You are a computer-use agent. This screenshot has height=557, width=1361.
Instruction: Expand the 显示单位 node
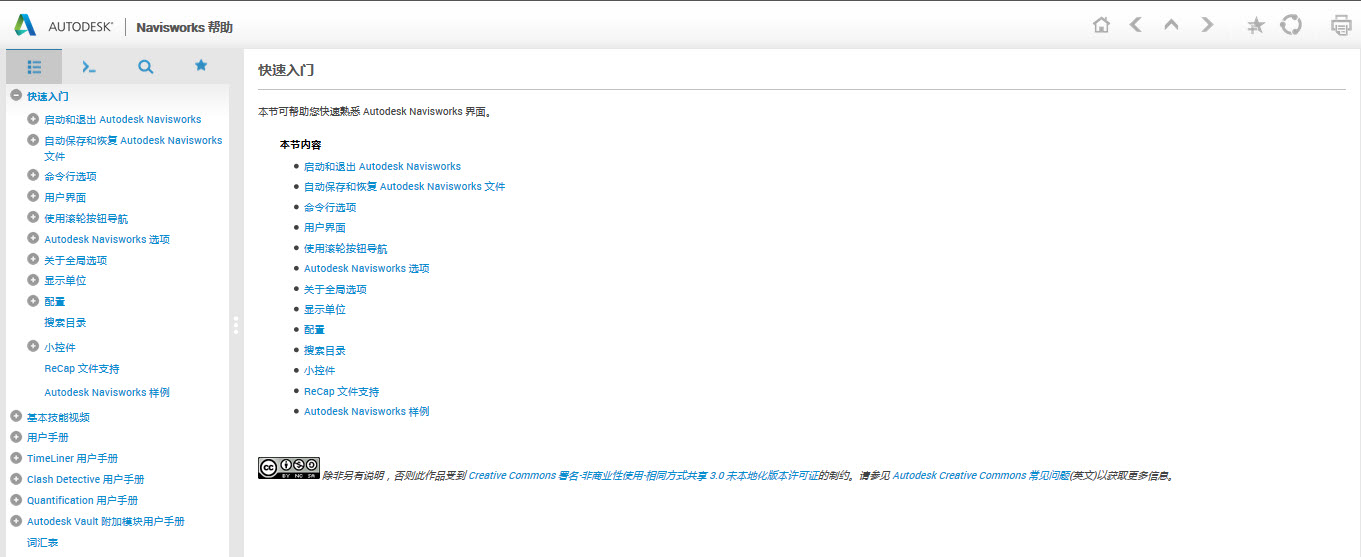pyautogui.click(x=33, y=279)
